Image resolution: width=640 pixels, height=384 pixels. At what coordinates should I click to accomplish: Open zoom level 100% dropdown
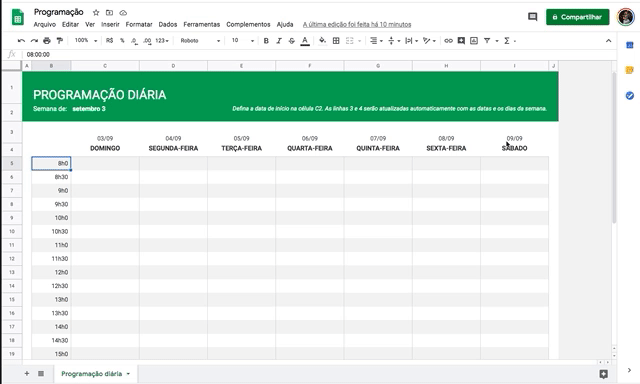coord(85,40)
